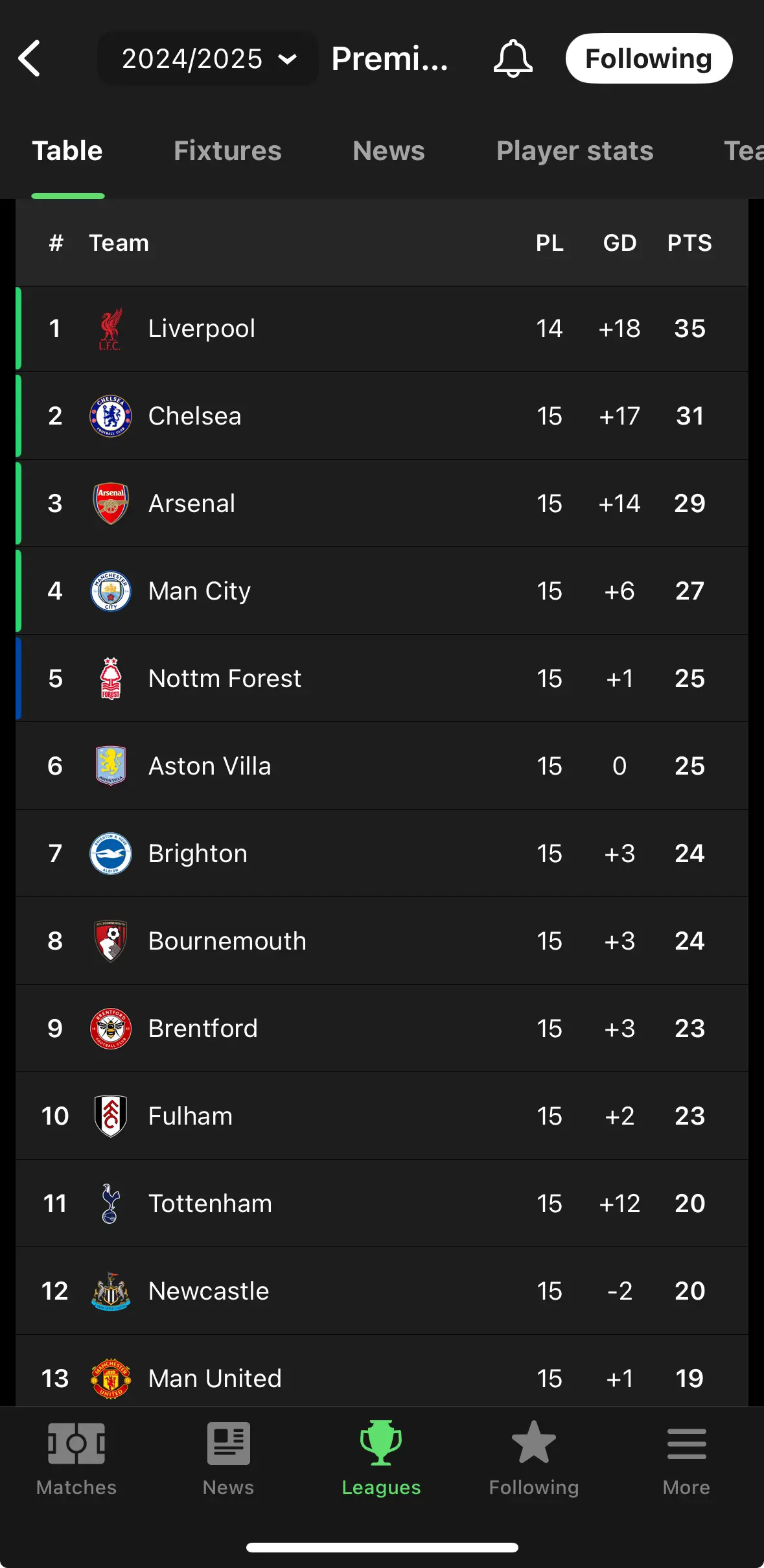Open the News tab under the league header
764x1568 pixels.
coord(389,151)
